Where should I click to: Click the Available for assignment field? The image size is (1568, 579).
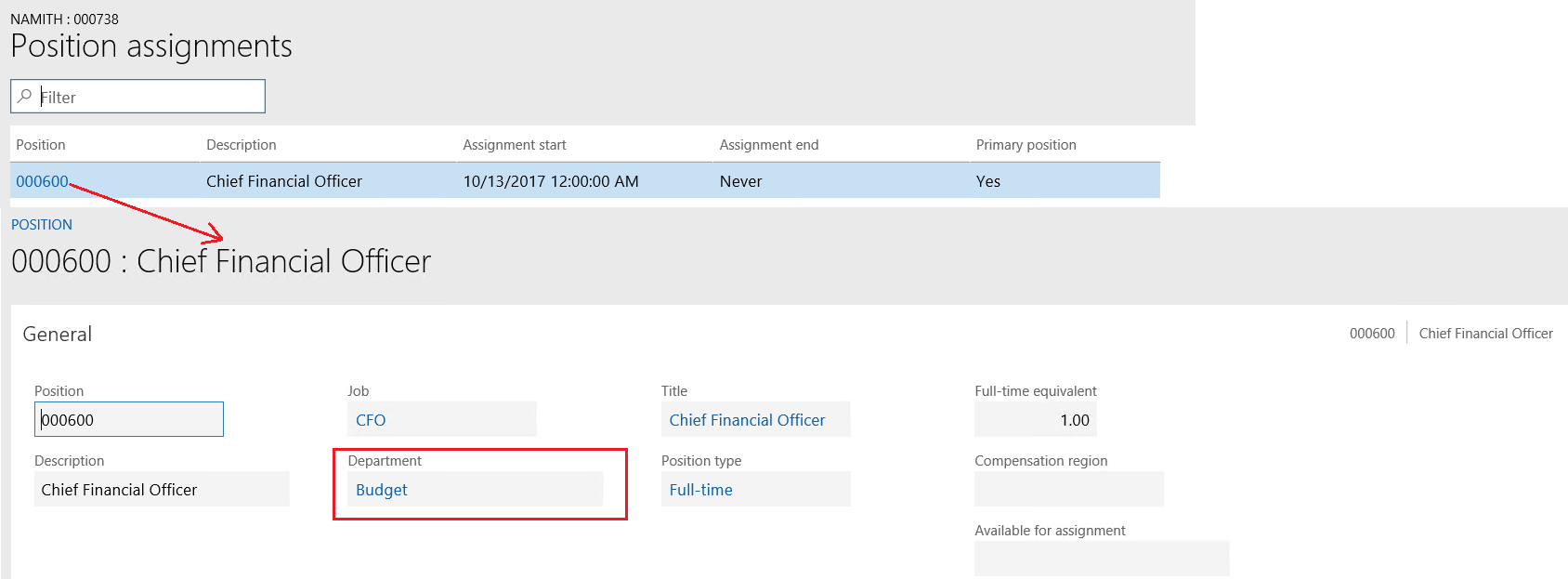[1101, 559]
